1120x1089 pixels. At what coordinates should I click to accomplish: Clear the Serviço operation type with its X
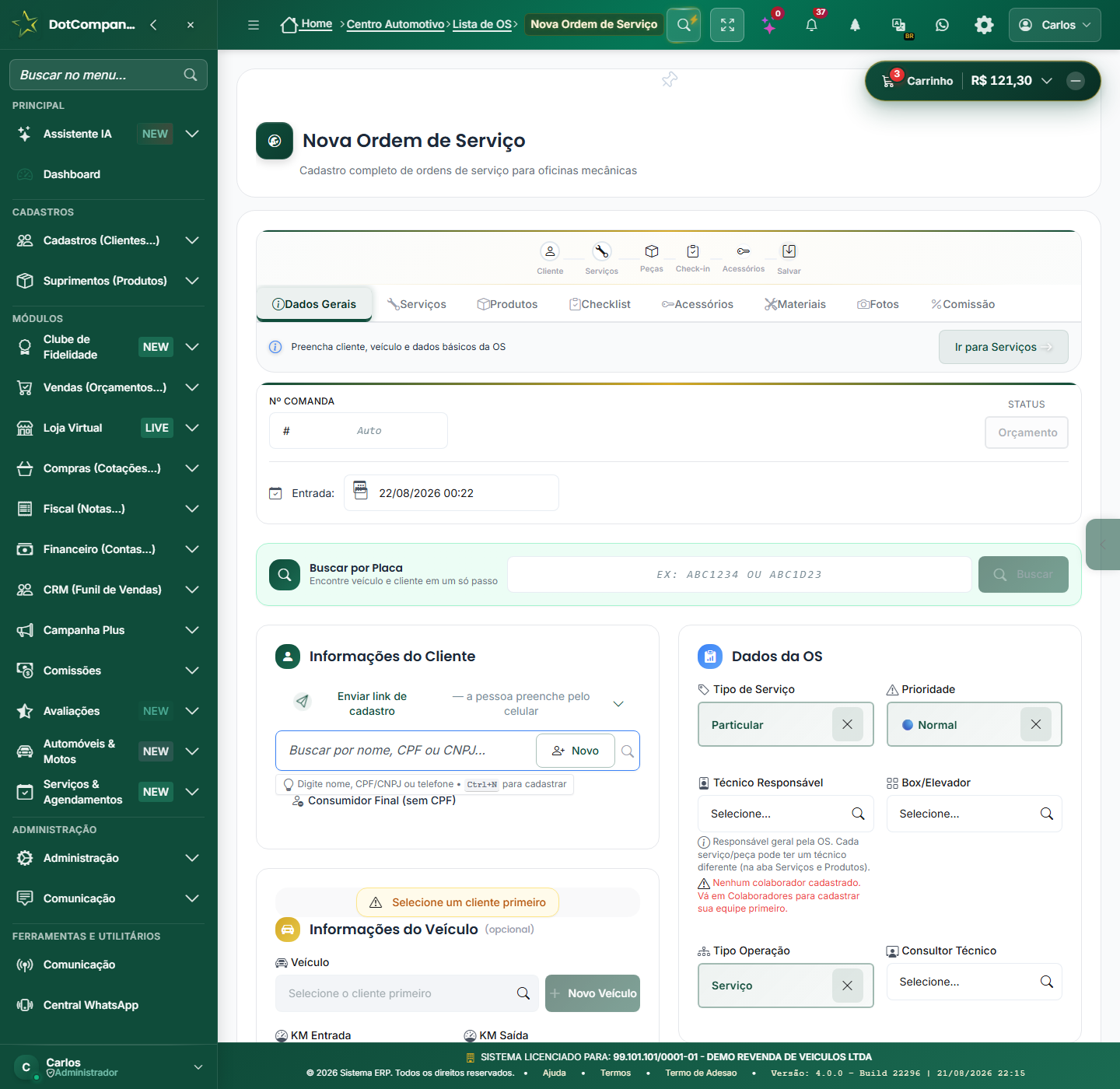pyautogui.click(x=848, y=986)
